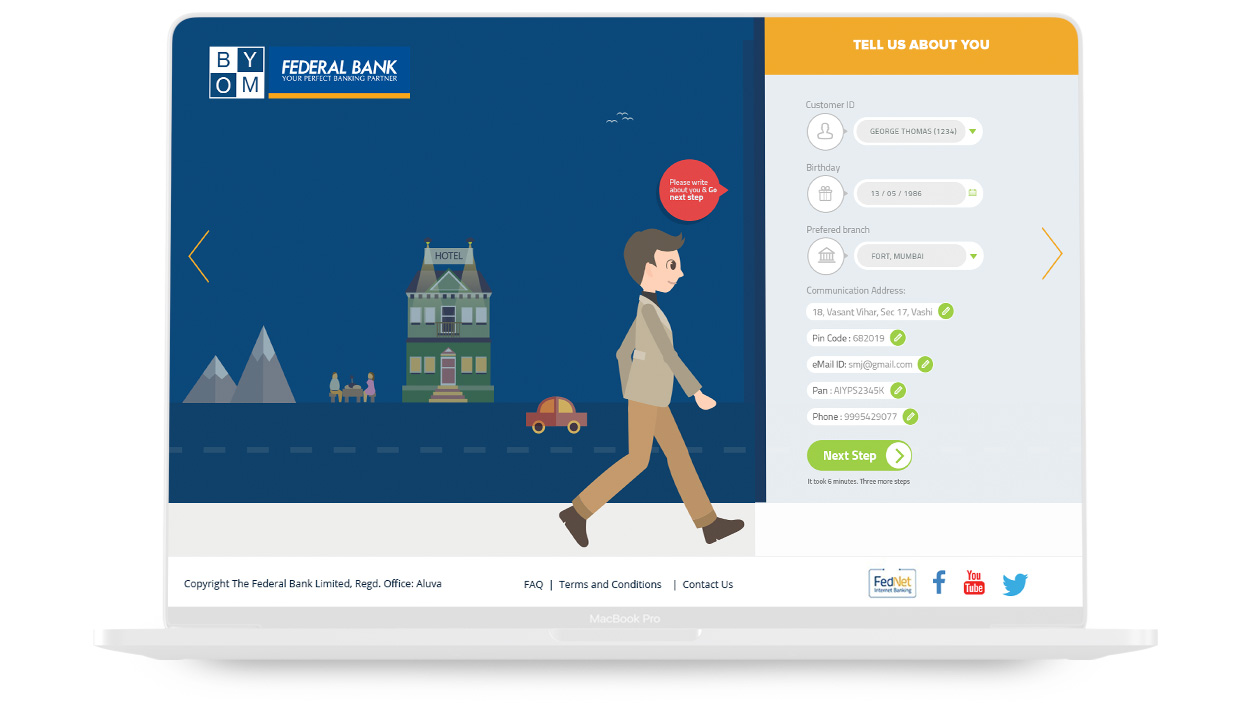Edit the Pan number pencil icon
The width and height of the screenshot is (1243, 703).
pyautogui.click(x=898, y=390)
